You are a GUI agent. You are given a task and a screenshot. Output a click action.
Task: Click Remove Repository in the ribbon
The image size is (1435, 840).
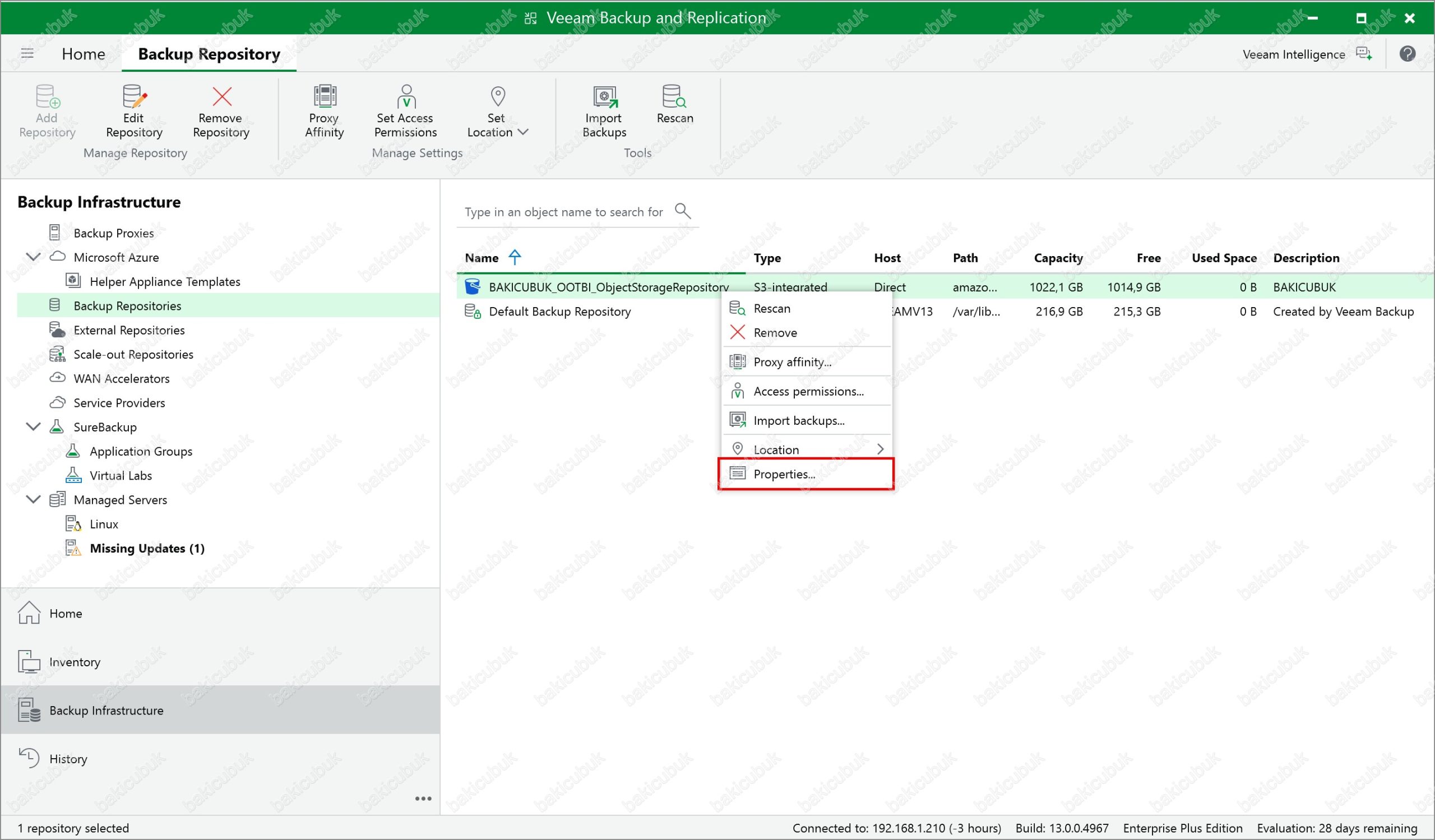pyautogui.click(x=221, y=112)
